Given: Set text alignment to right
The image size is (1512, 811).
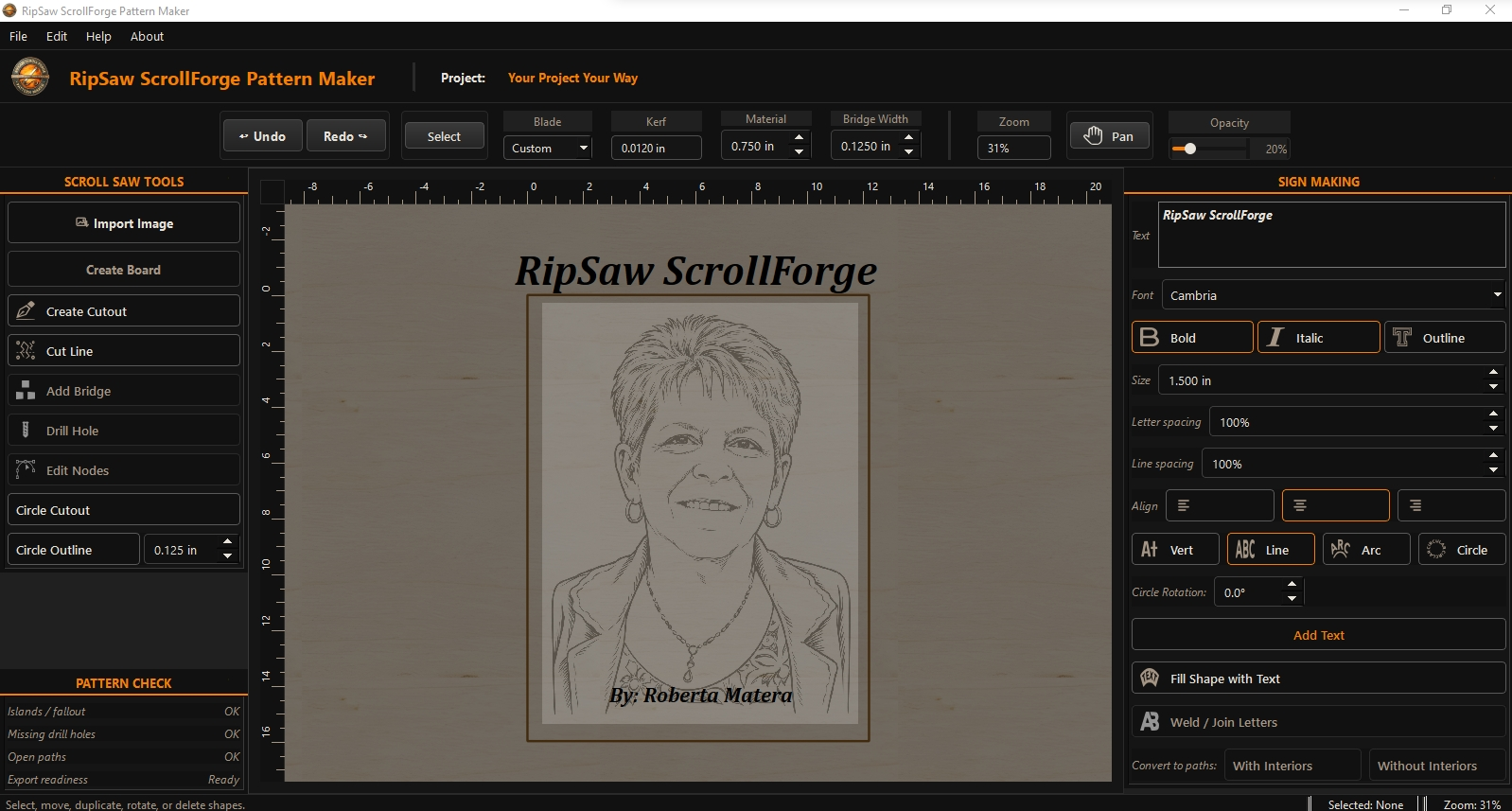Looking at the screenshot, I should [x=1451, y=505].
